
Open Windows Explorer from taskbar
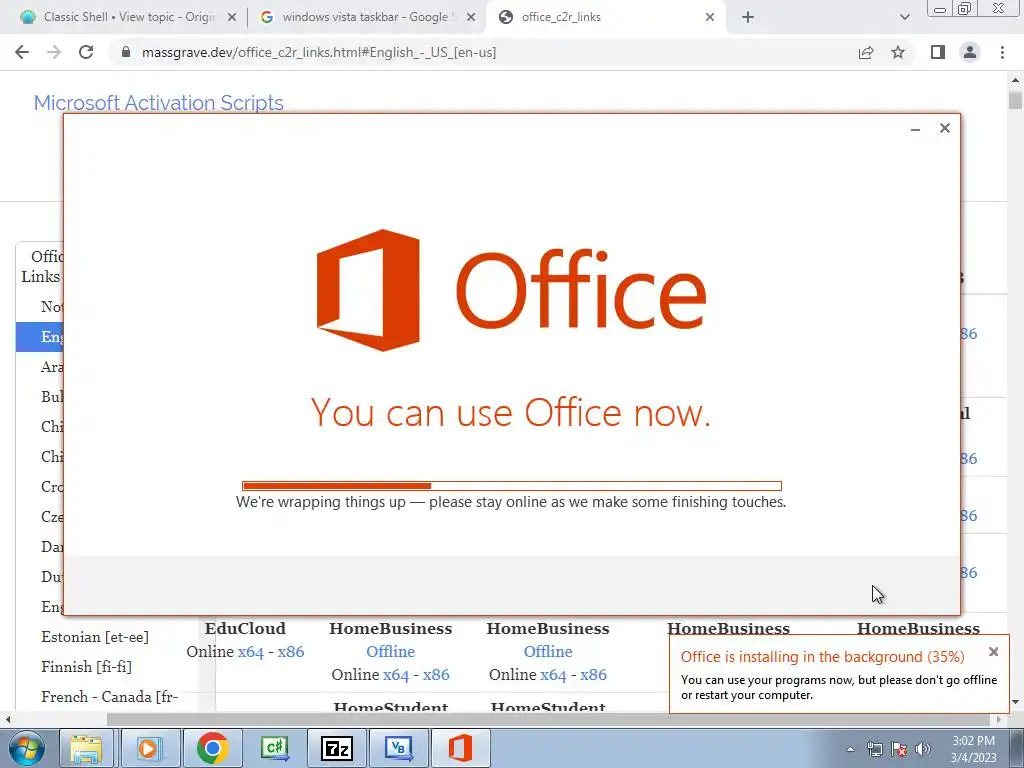86,748
